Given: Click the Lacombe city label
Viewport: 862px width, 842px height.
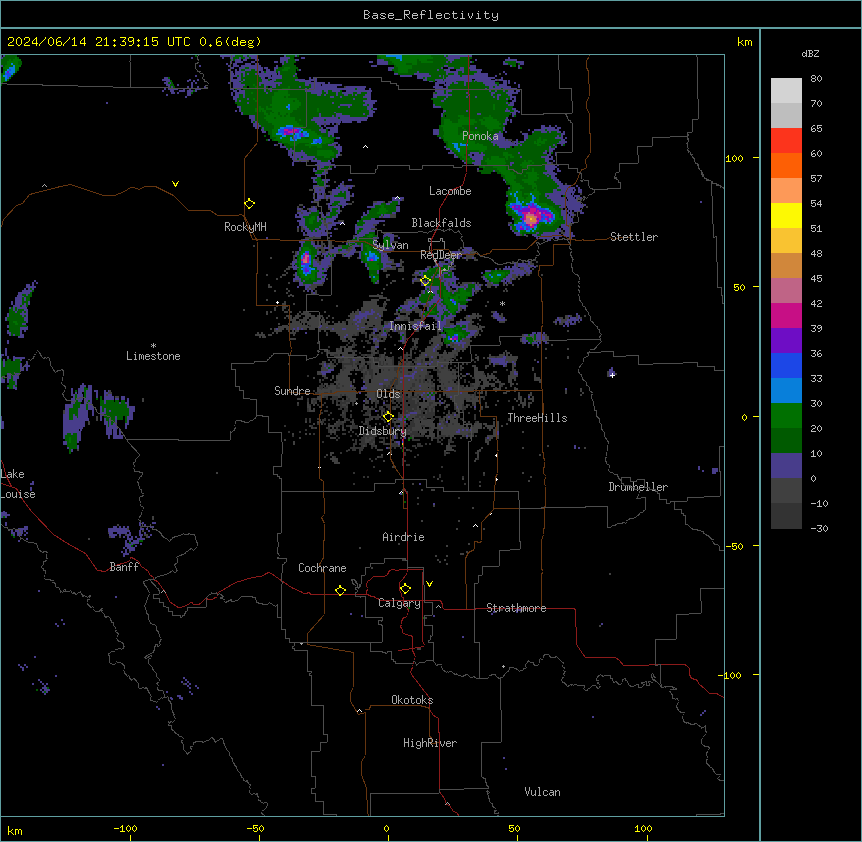Looking at the screenshot, I should point(450,191).
